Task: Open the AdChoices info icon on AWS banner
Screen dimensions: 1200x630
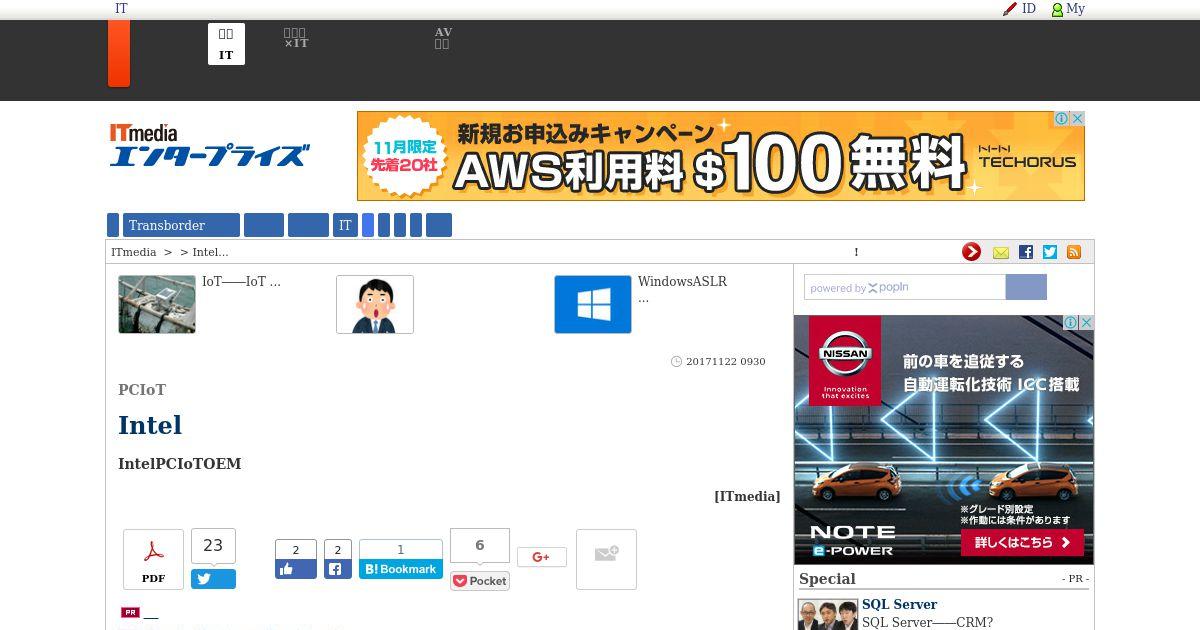Action: pyautogui.click(x=1062, y=118)
